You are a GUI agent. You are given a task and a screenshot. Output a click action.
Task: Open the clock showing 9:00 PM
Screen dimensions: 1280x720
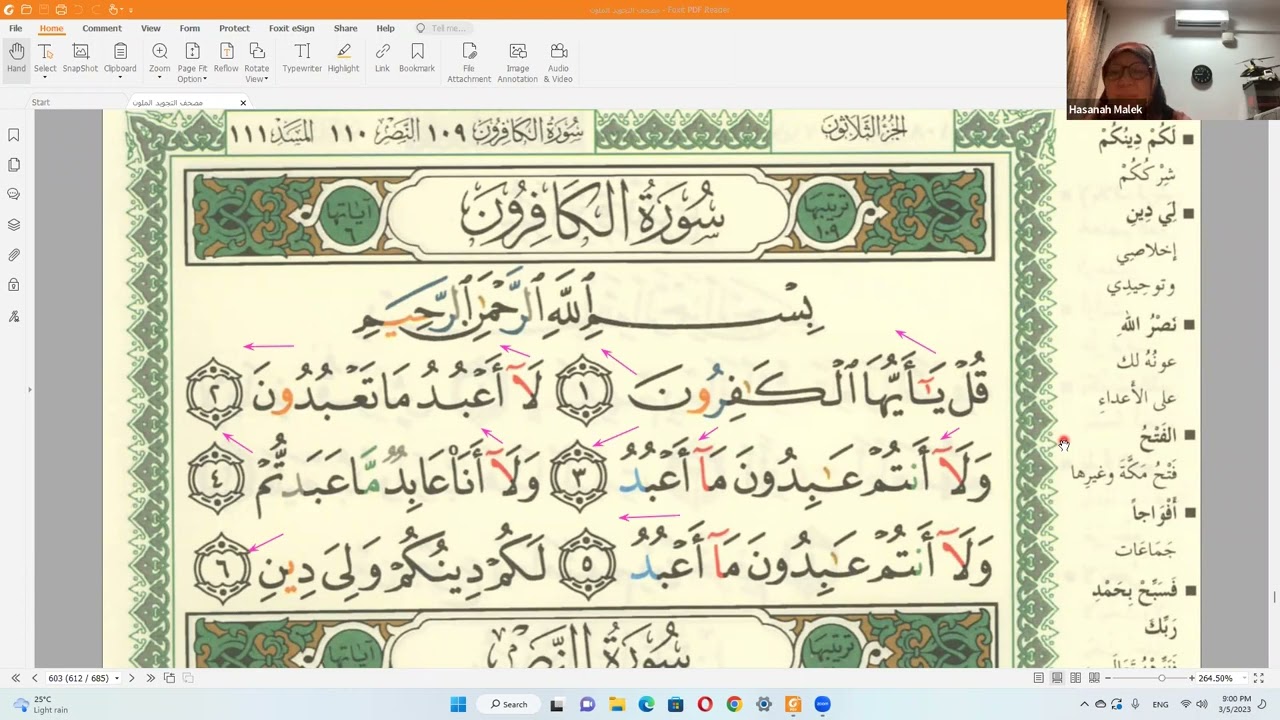coord(1234,704)
